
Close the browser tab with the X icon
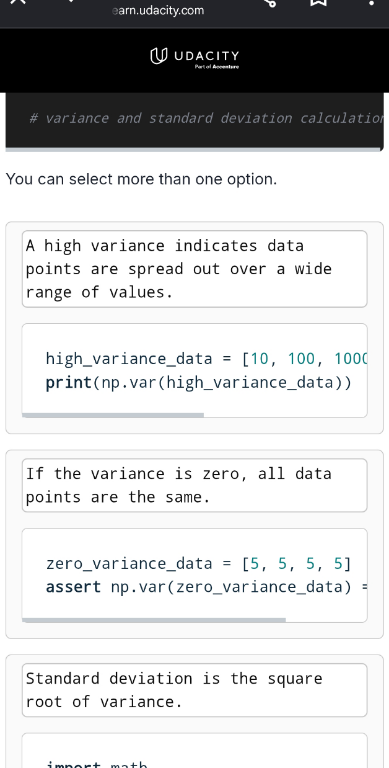17,2
